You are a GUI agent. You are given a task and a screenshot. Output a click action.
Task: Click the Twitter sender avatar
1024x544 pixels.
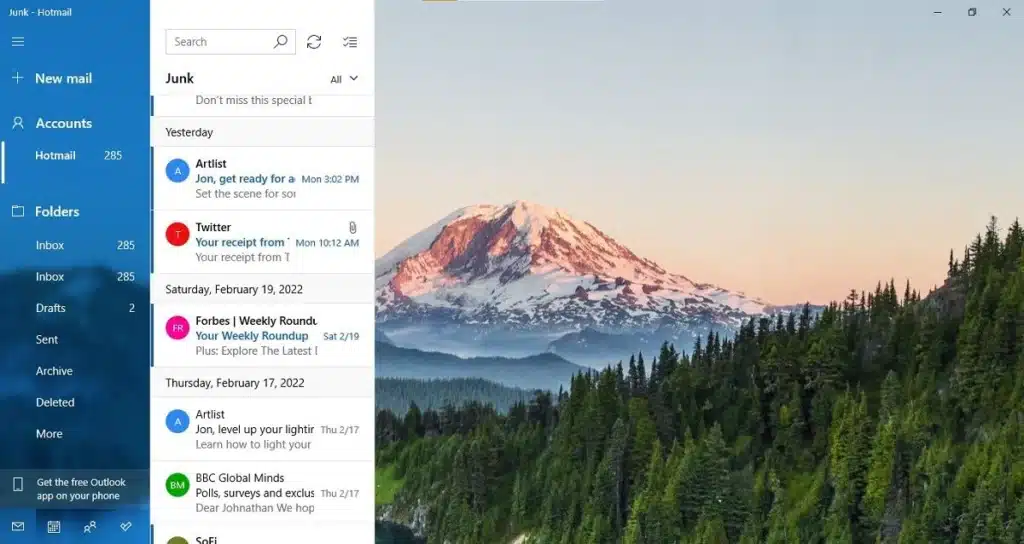(x=177, y=234)
